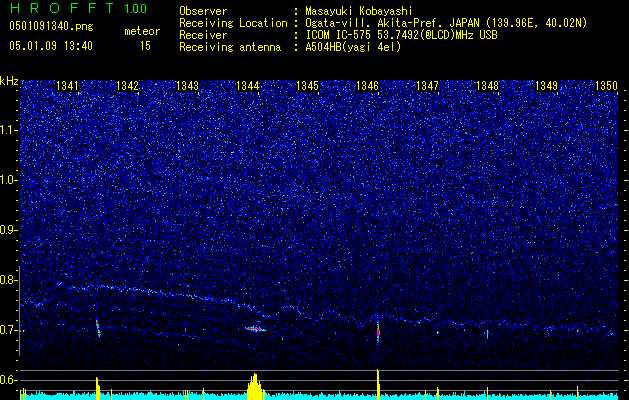Screen dimensions: 629x400
Task: Click the kHz axis unit label
Action: pyautogui.click(x=9, y=81)
